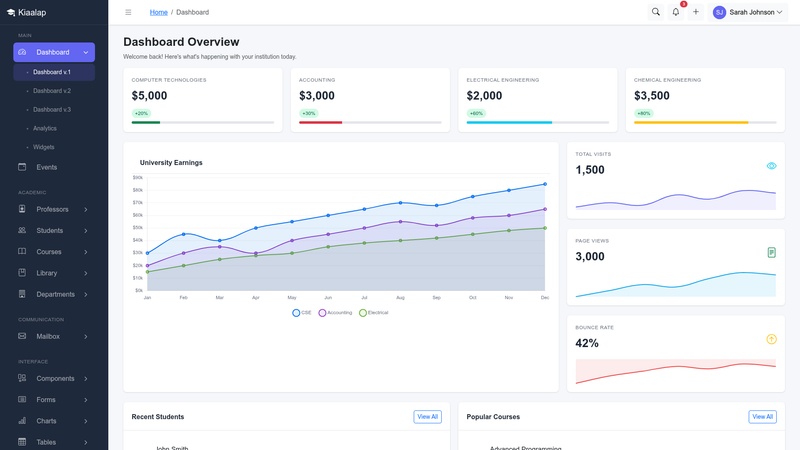Follow the Home breadcrumb link

click(x=159, y=12)
